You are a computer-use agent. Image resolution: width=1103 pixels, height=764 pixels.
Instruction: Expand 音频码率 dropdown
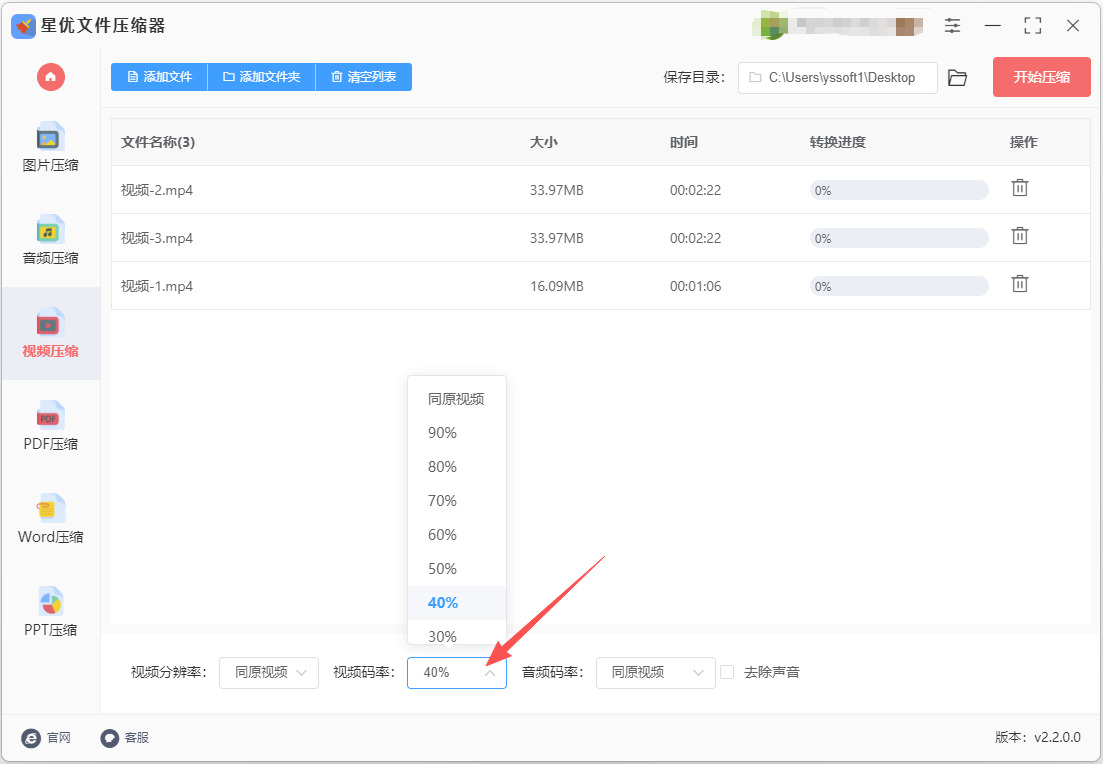coord(656,673)
